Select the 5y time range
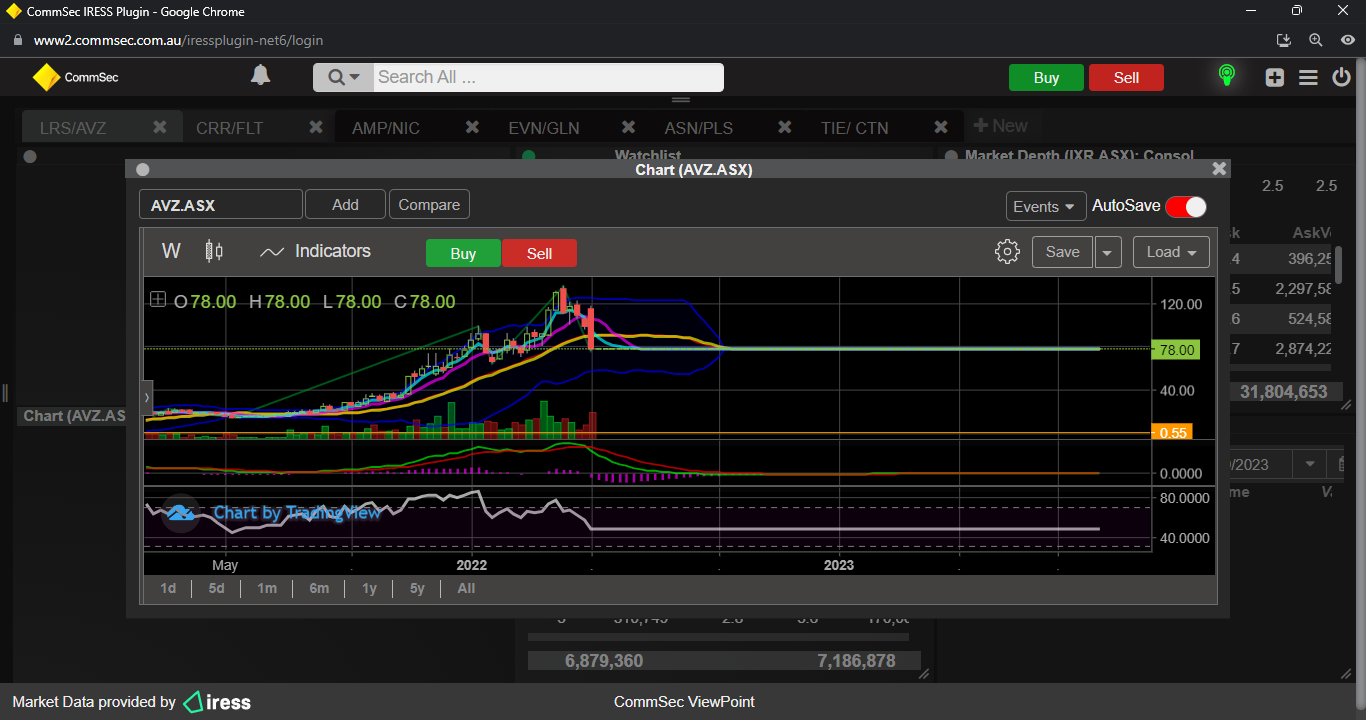The image size is (1366, 720). (x=418, y=589)
